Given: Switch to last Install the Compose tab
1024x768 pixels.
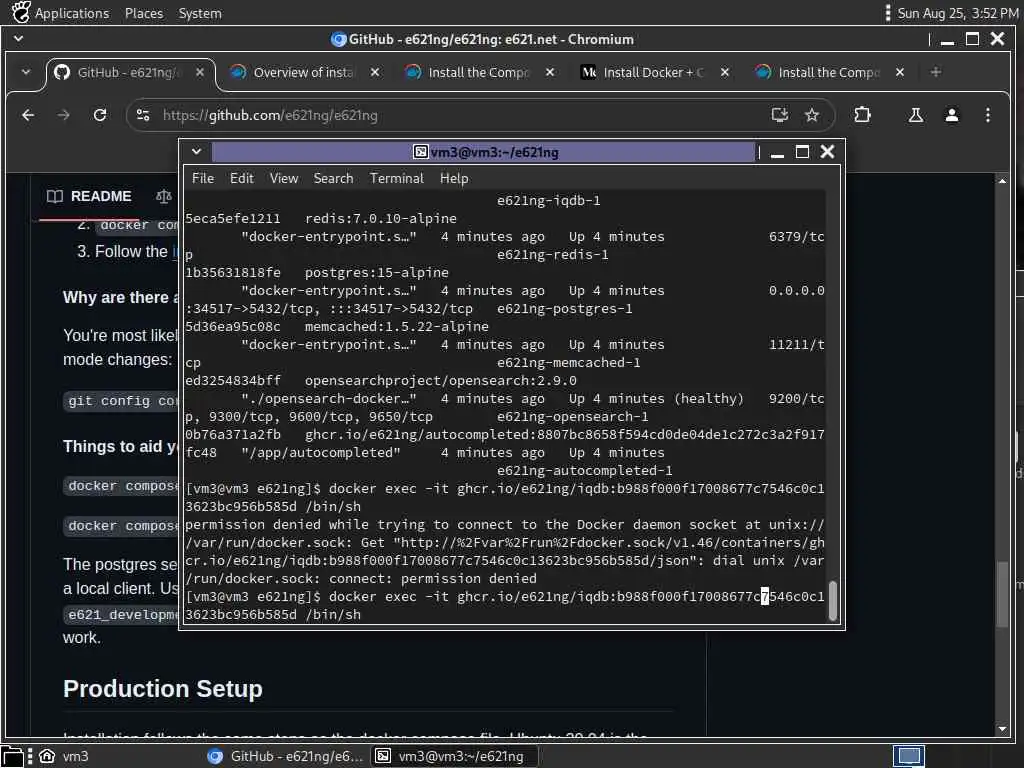Looking at the screenshot, I should click(827, 72).
